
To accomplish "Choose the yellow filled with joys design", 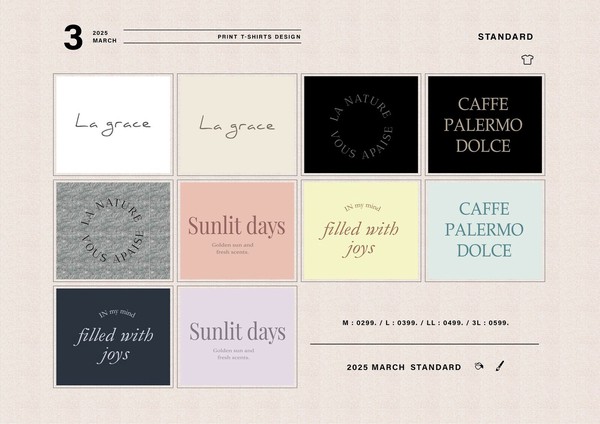I will tap(361, 230).
